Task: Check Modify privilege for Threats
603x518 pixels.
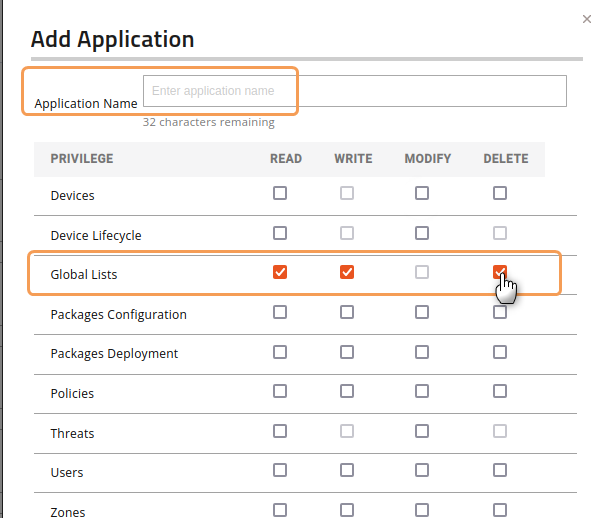Action: point(422,431)
